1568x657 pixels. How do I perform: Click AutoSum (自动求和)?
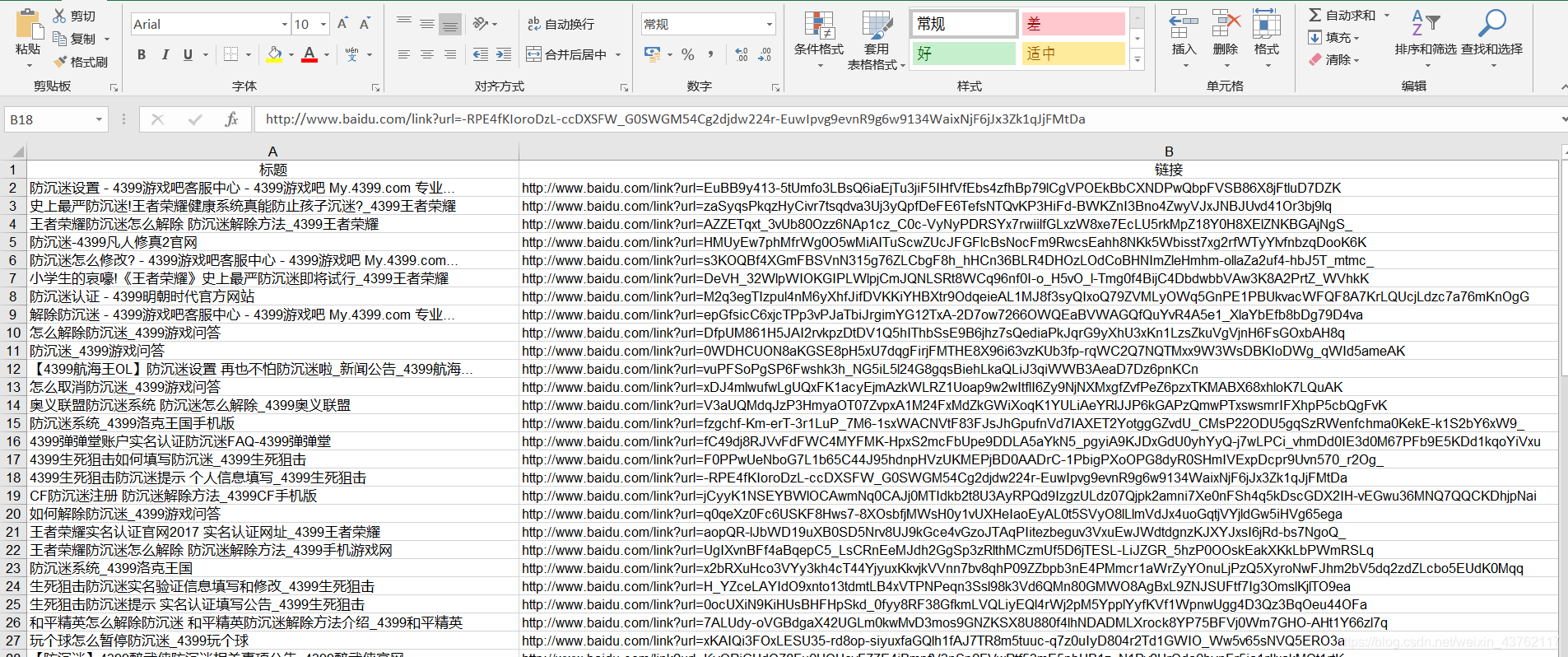pyautogui.click(x=1342, y=15)
